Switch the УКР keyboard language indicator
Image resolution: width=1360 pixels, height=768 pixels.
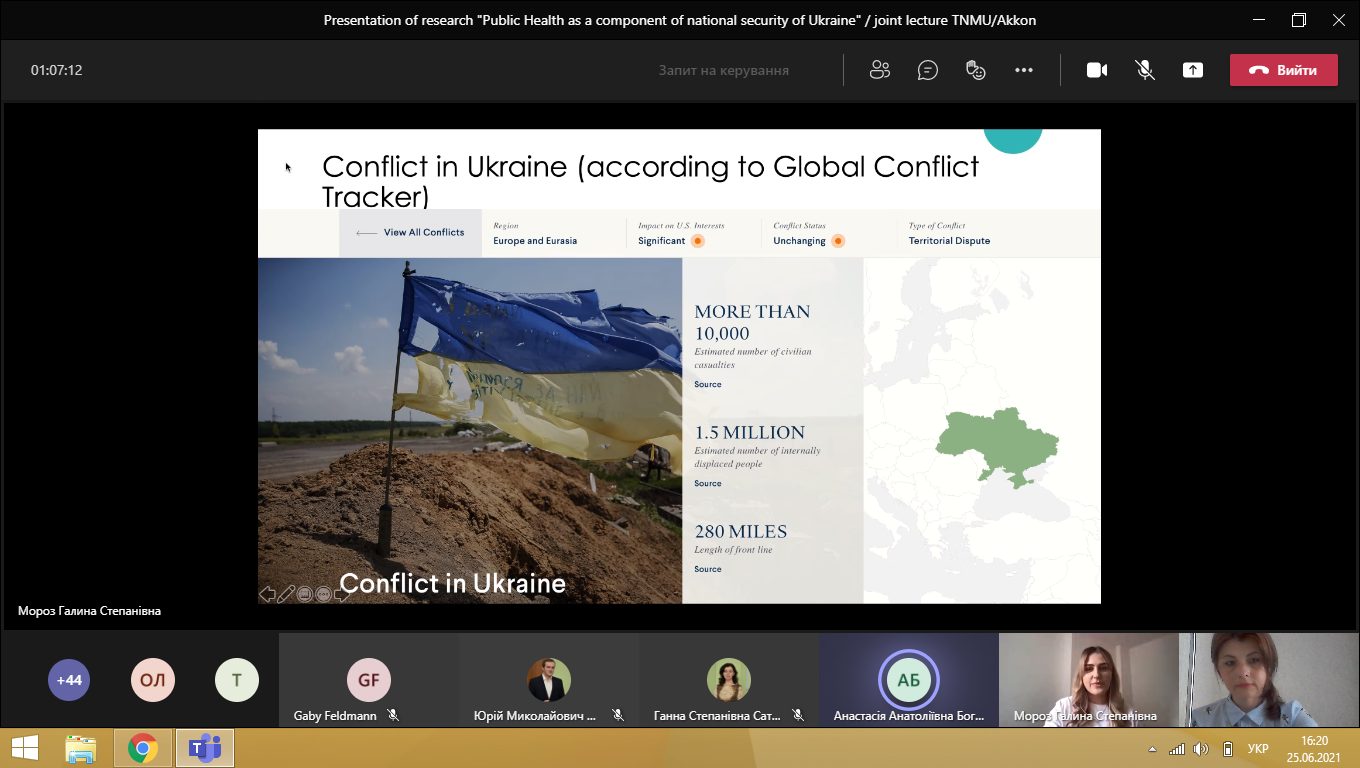1259,749
